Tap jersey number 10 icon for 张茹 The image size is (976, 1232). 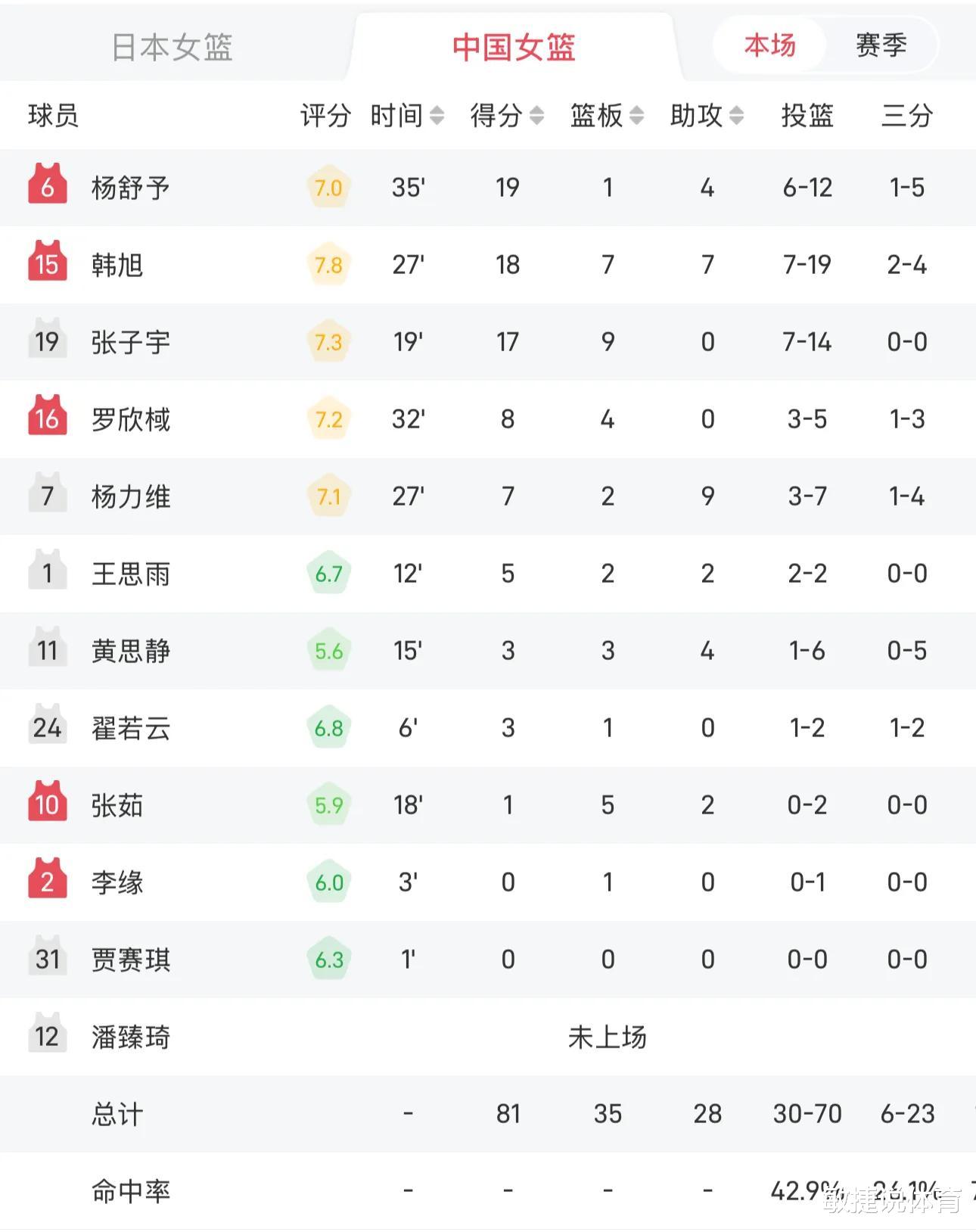coord(47,803)
